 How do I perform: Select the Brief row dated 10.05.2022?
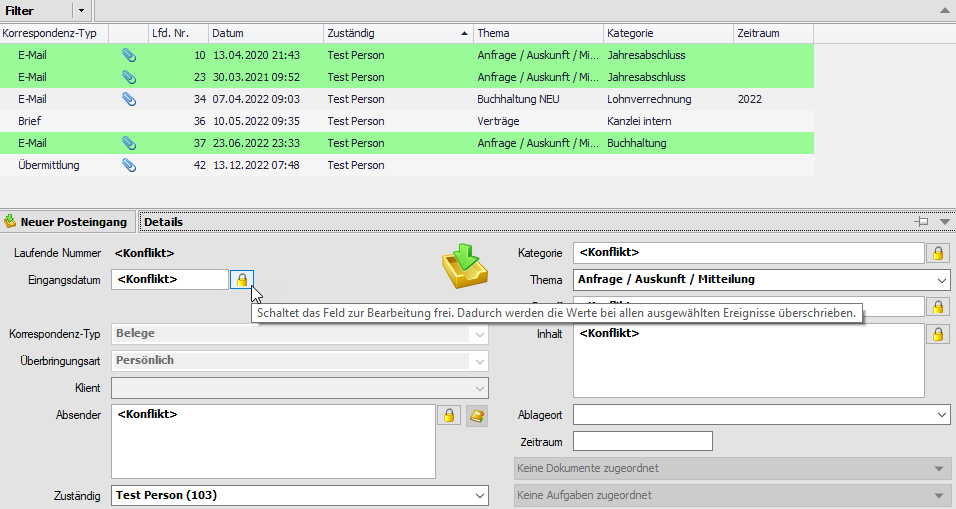point(407,121)
